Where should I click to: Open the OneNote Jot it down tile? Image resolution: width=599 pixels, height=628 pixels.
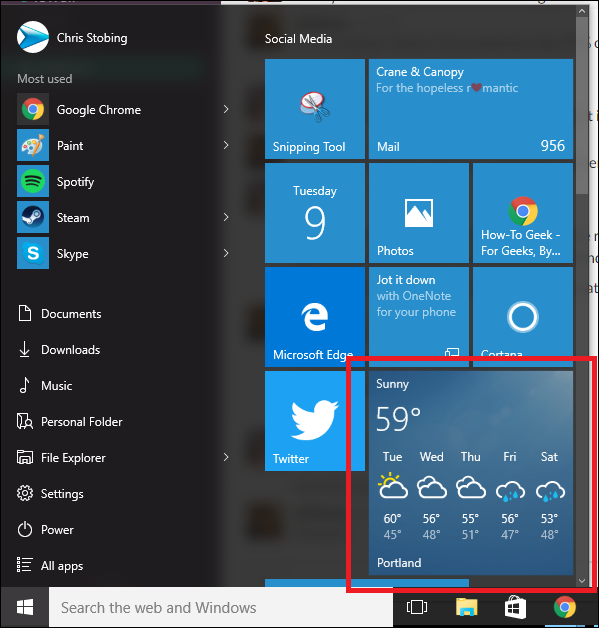(x=419, y=317)
